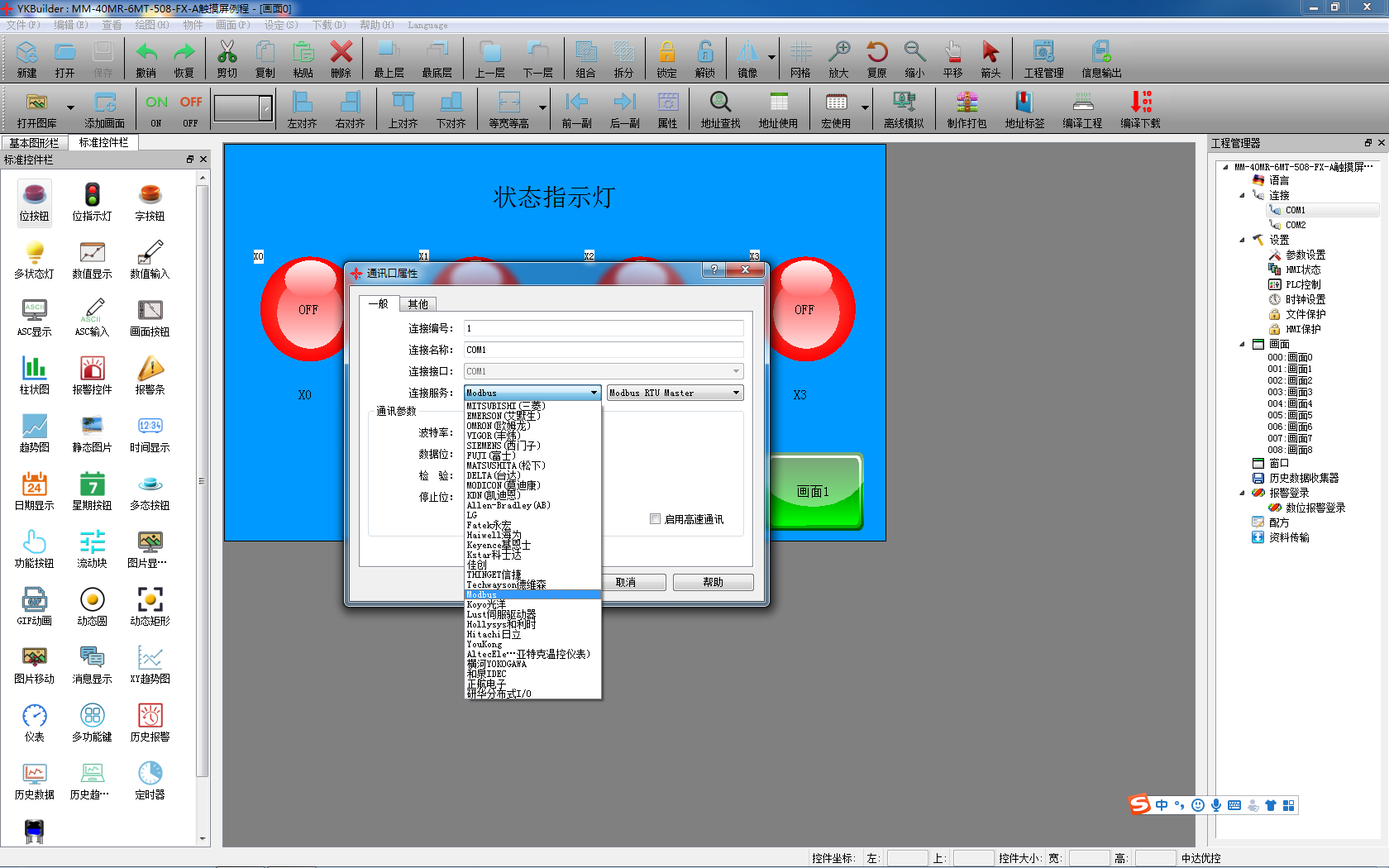This screenshot has width=1389, height=868.
Task: Toggle the red OFF state button
Action: tap(190, 108)
